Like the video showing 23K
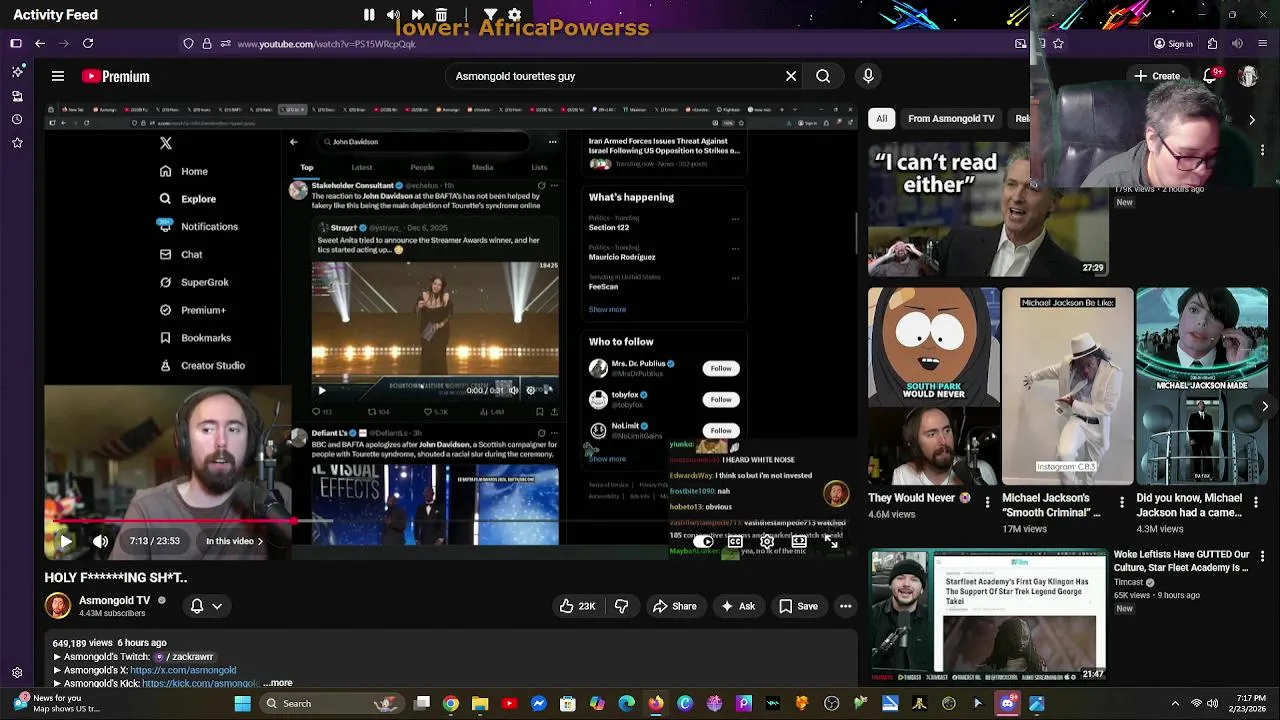This screenshot has width=1280, height=720. pyautogui.click(x=577, y=606)
